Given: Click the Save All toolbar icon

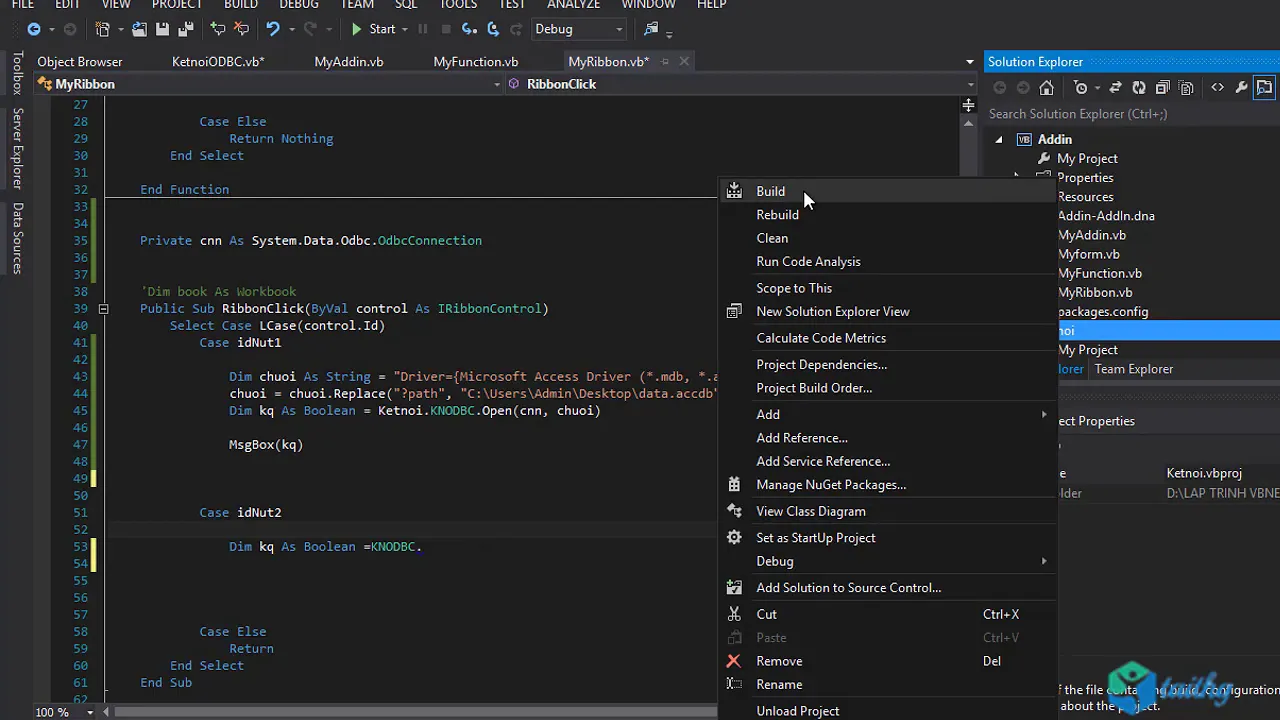Looking at the screenshot, I should 184,29.
